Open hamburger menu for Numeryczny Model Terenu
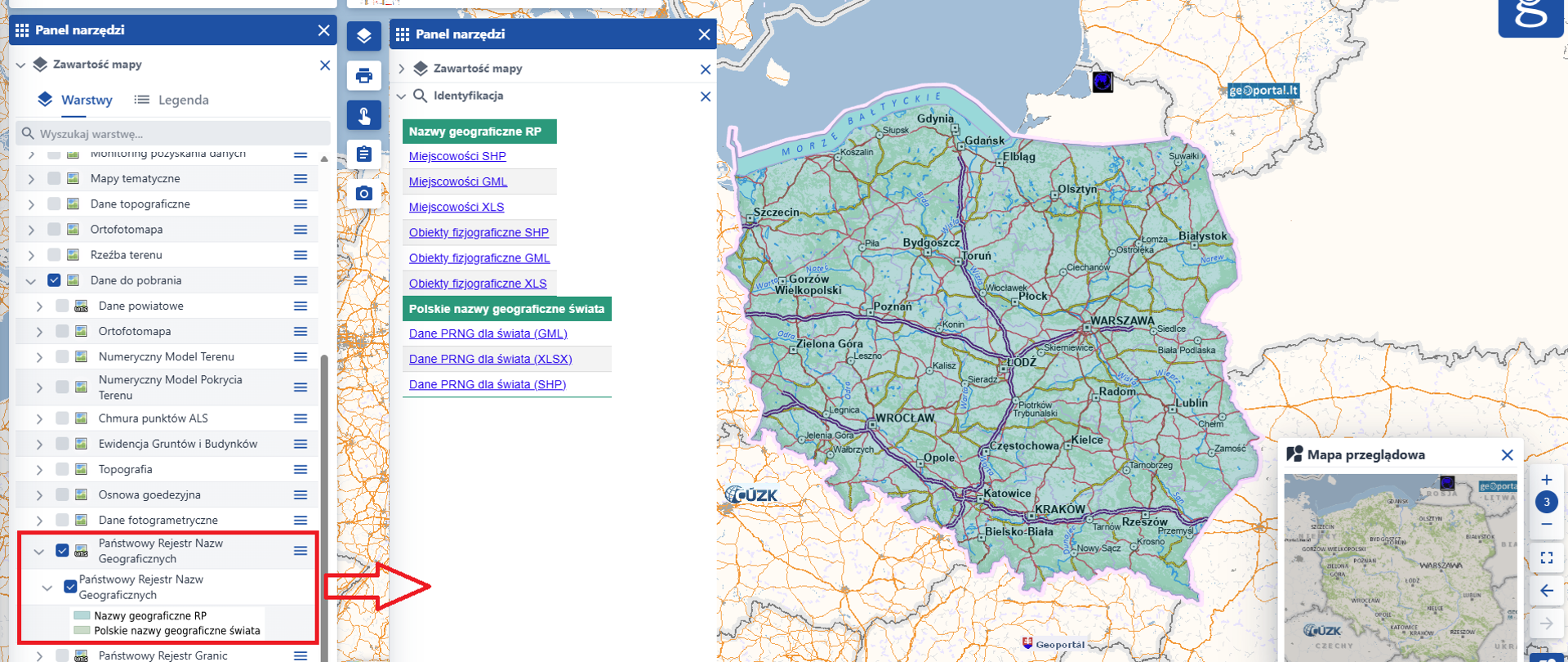Screen dimensions: 1568x662 [301, 356]
